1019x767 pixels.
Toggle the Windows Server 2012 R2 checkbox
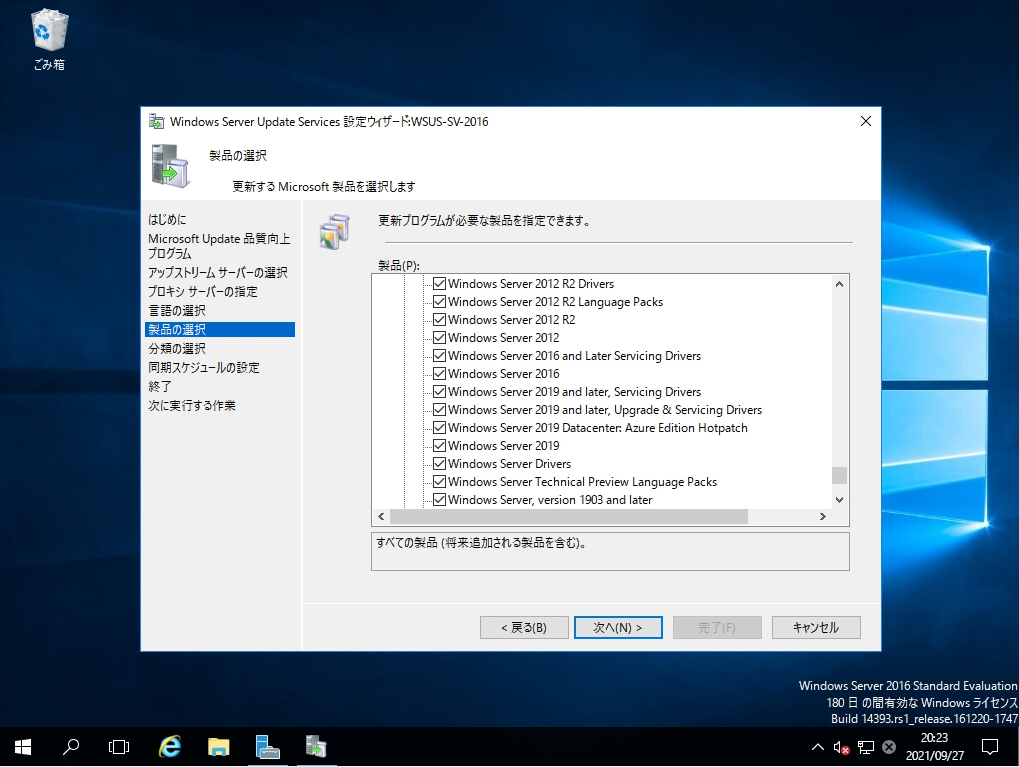(439, 320)
